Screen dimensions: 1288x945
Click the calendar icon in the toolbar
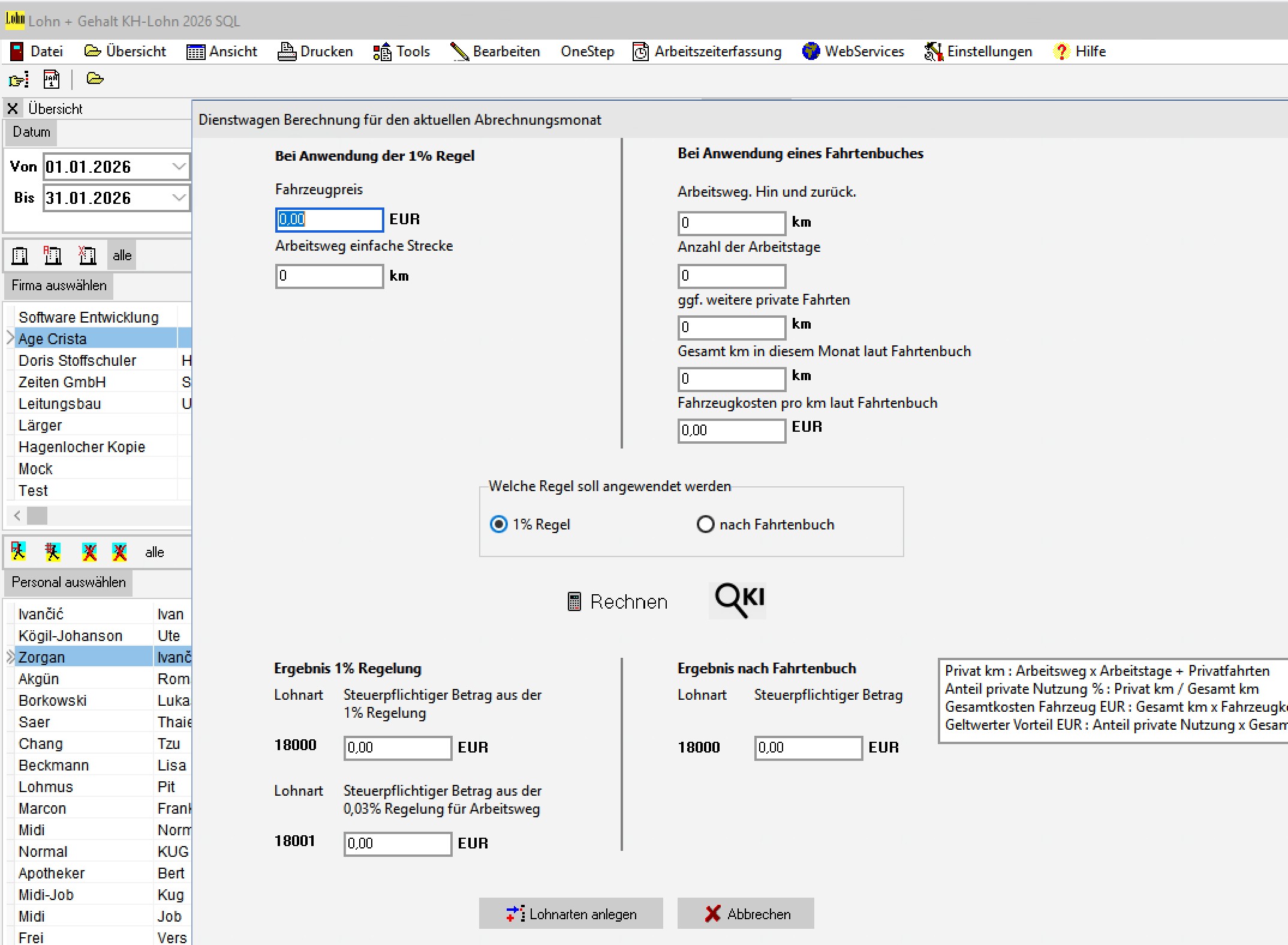52,79
